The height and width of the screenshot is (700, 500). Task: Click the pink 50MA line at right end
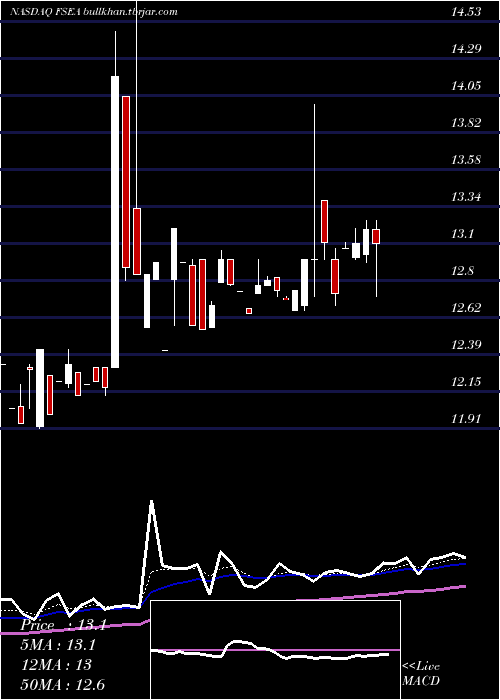pyautogui.click(x=464, y=587)
